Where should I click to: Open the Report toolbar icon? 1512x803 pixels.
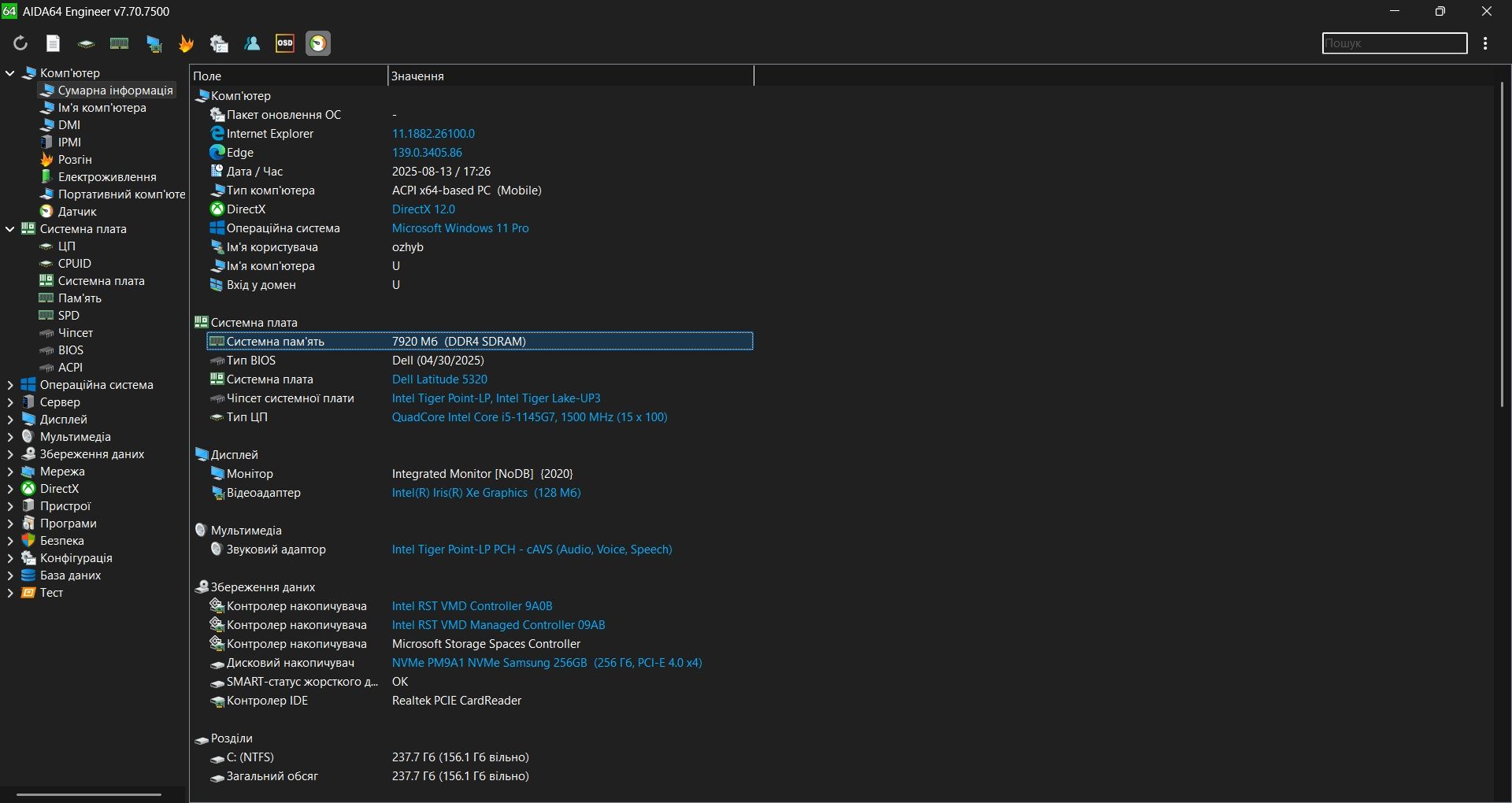53,43
